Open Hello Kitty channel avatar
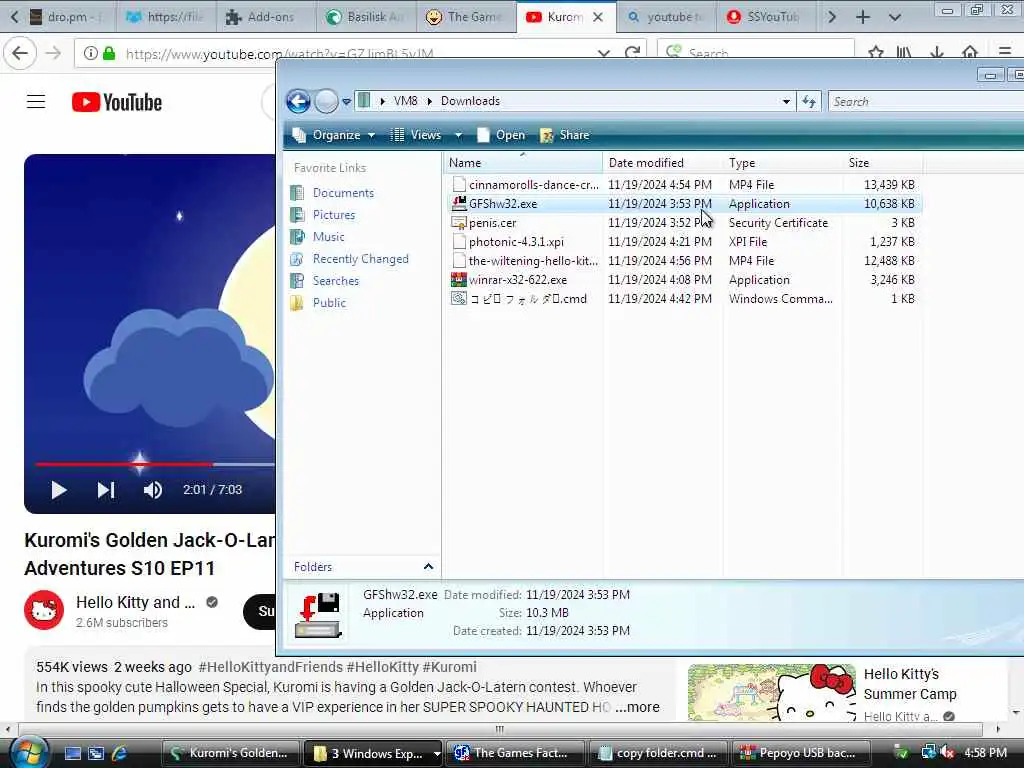 (x=44, y=610)
